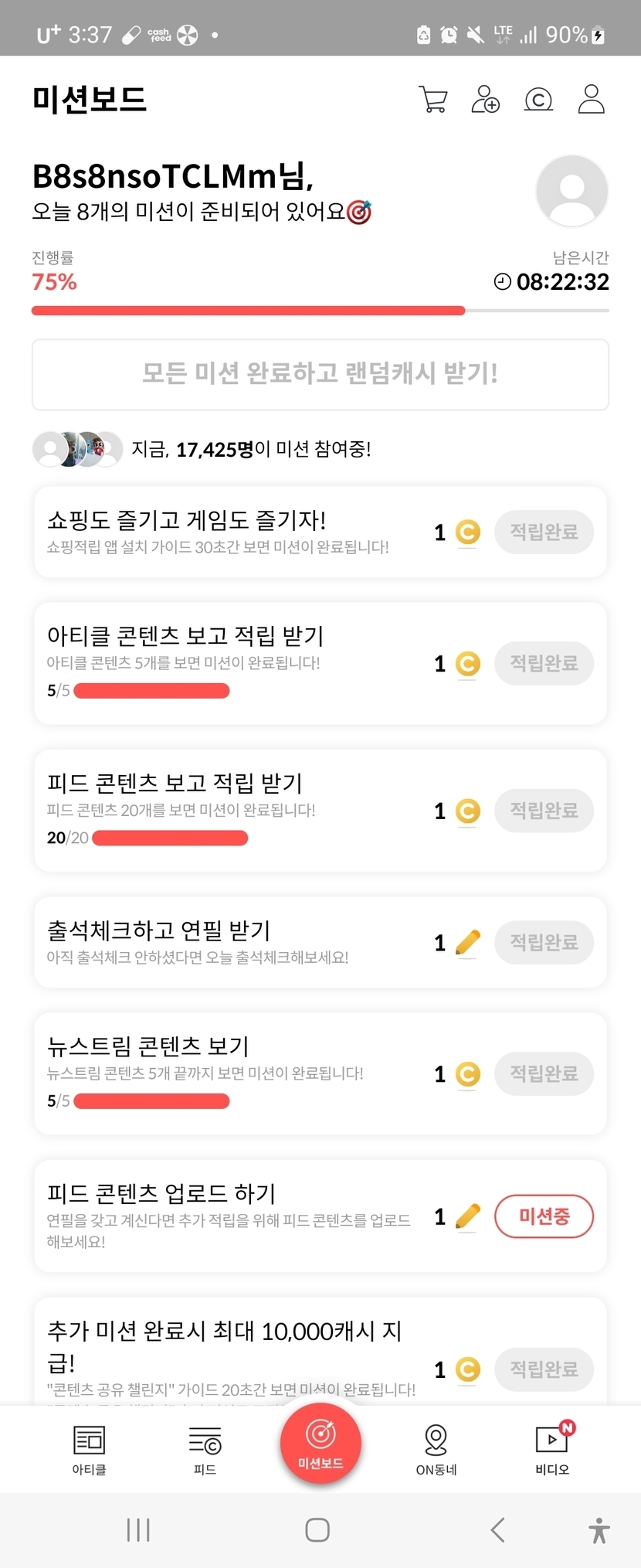Open the 쇼핑도 즐기고 게임도 즐기자 mission card
The width and height of the screenshot is (641, 1568).
[x=232, y=532]
